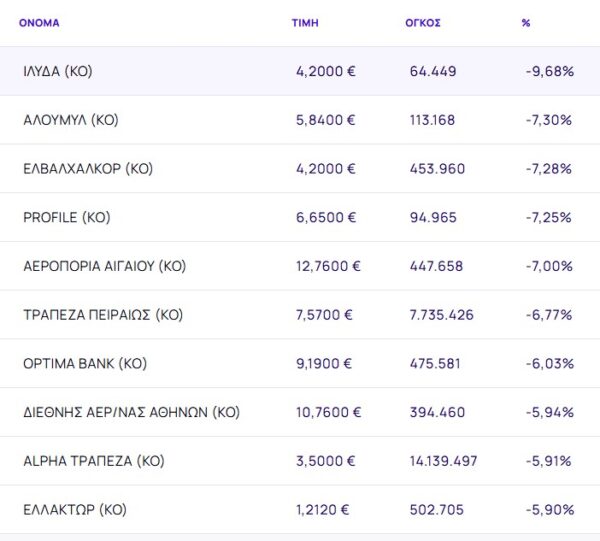Open ΑΕΡΟΠΟΡΙΑ ΑΙΓΑΙΟΥ (ΚΟ) stock page

[105, 267]
